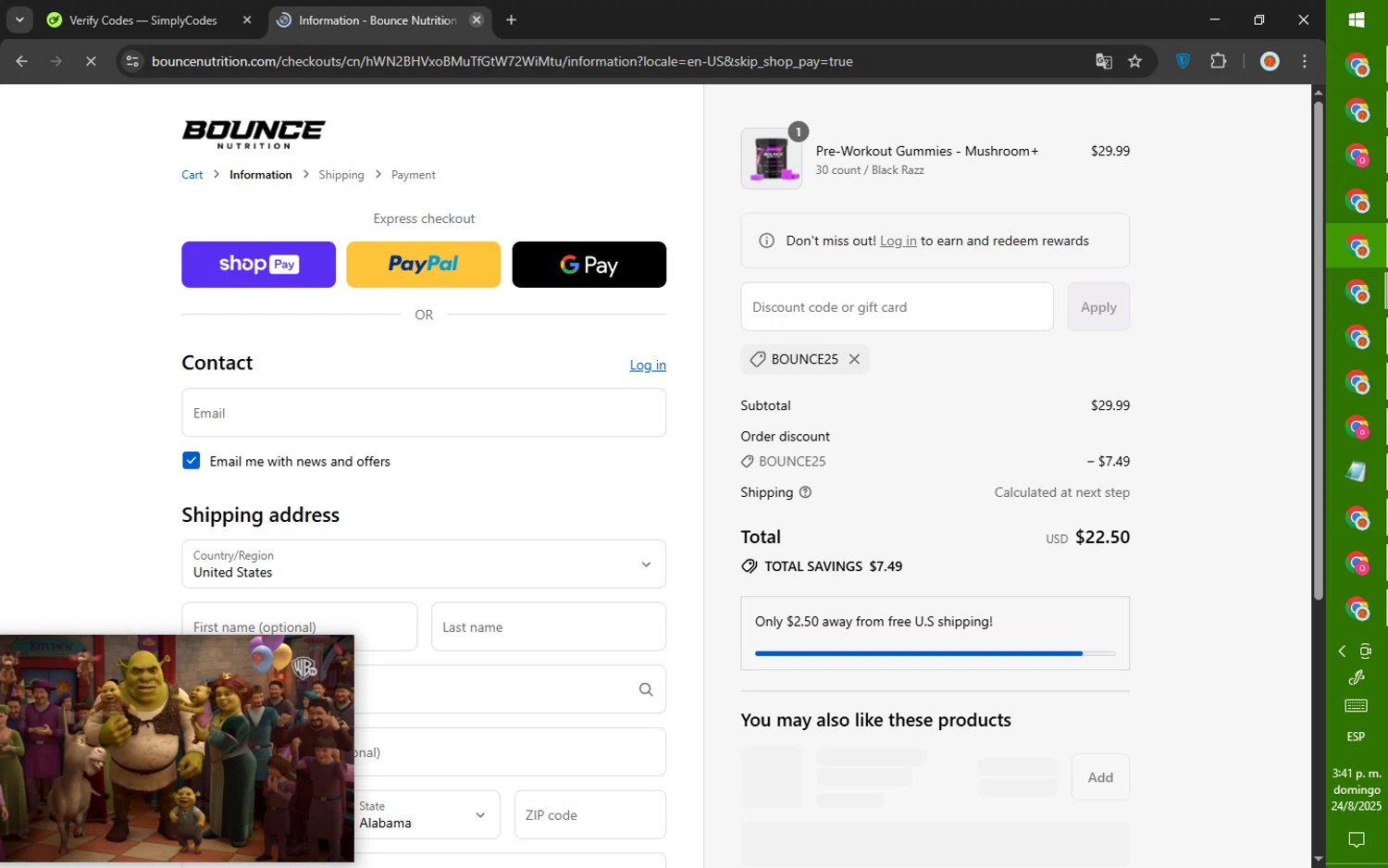This screenshot has width=1388, height=868.
Task: Open the Windows Start menu
Action: [1357, 19]
